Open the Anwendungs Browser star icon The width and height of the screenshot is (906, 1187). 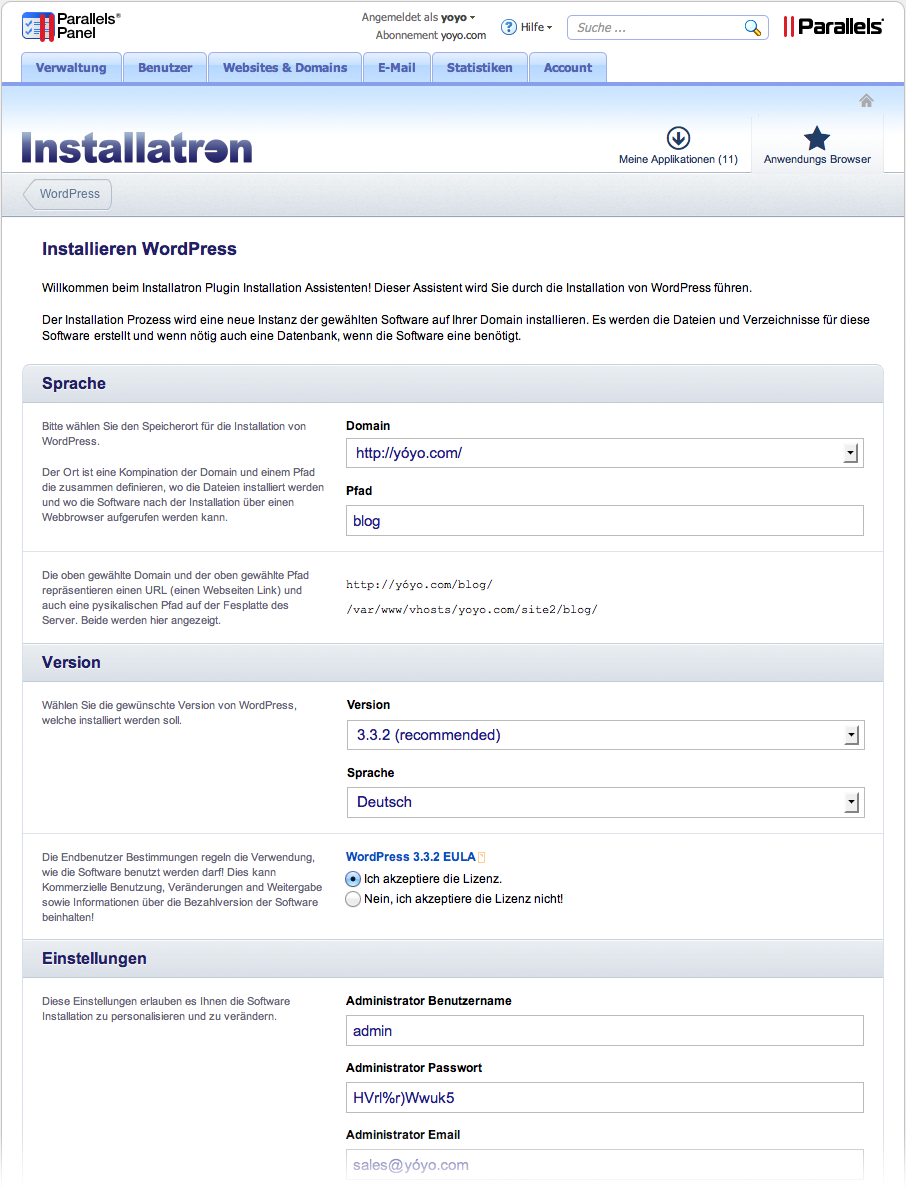coord(817,138)
